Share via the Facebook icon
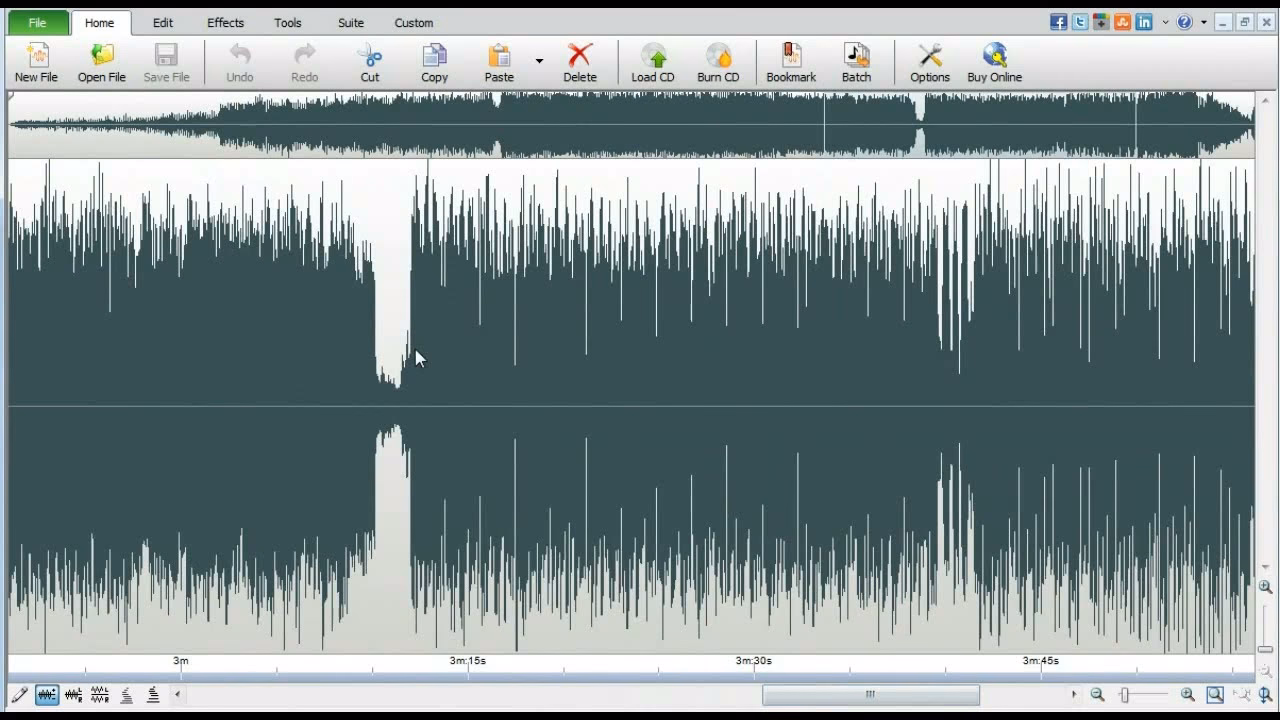 click(1059, 21)
